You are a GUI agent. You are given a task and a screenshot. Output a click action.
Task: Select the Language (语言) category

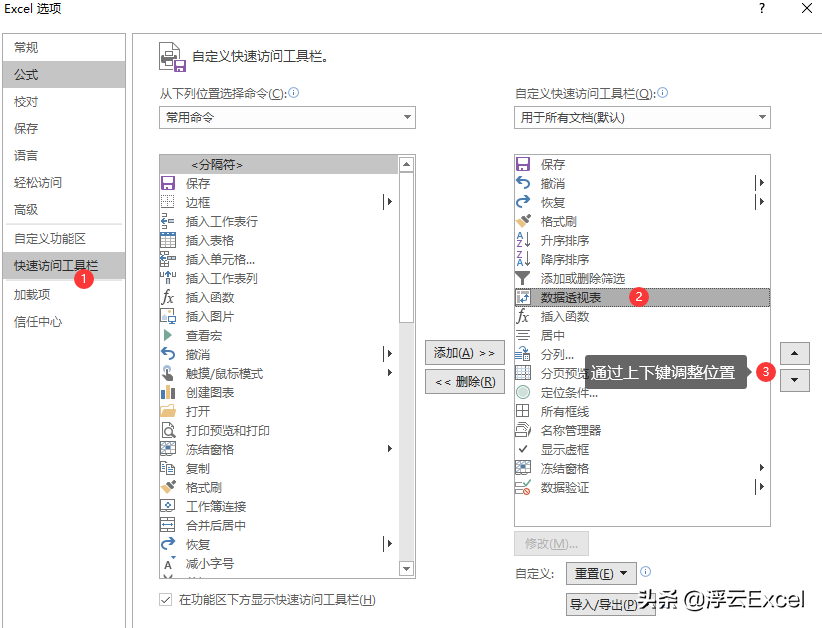click(x=64, y=156)
